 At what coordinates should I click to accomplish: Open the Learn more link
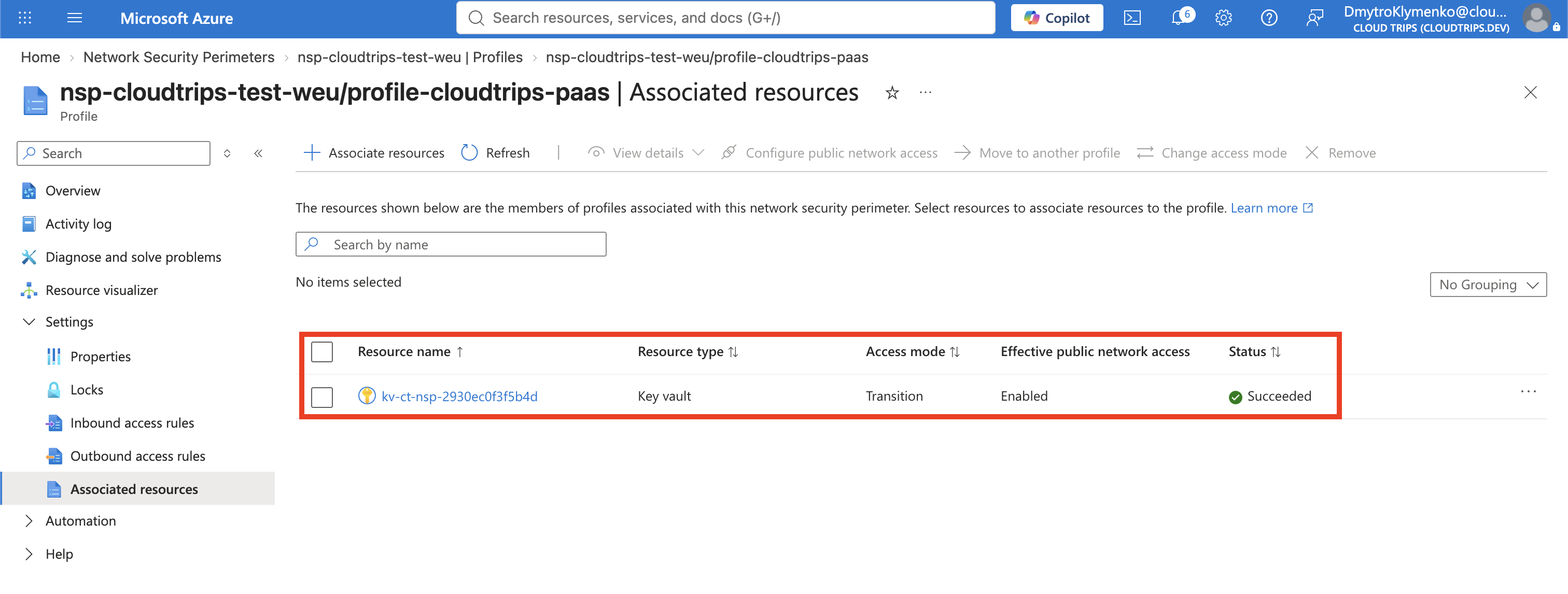[1264, 208]
